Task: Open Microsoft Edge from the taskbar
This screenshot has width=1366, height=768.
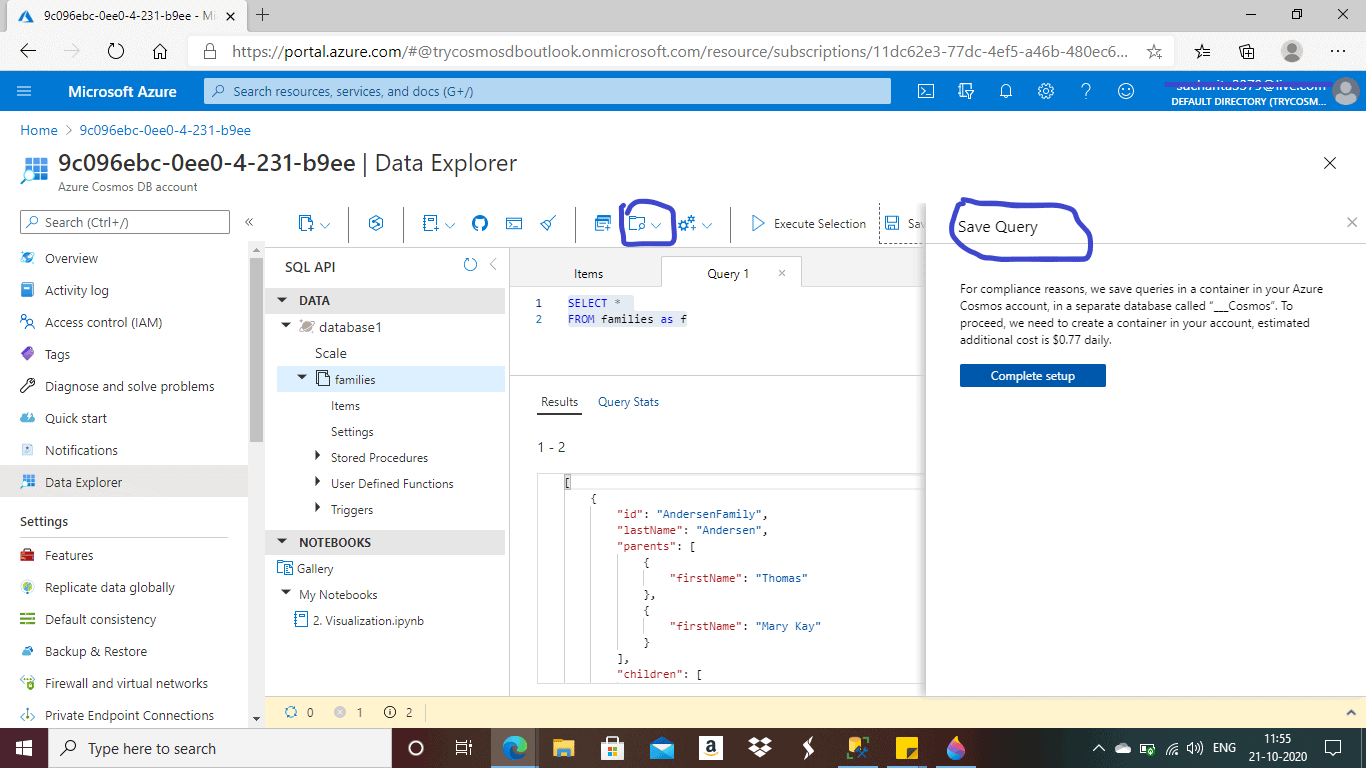Action: (x=515, y=748)
